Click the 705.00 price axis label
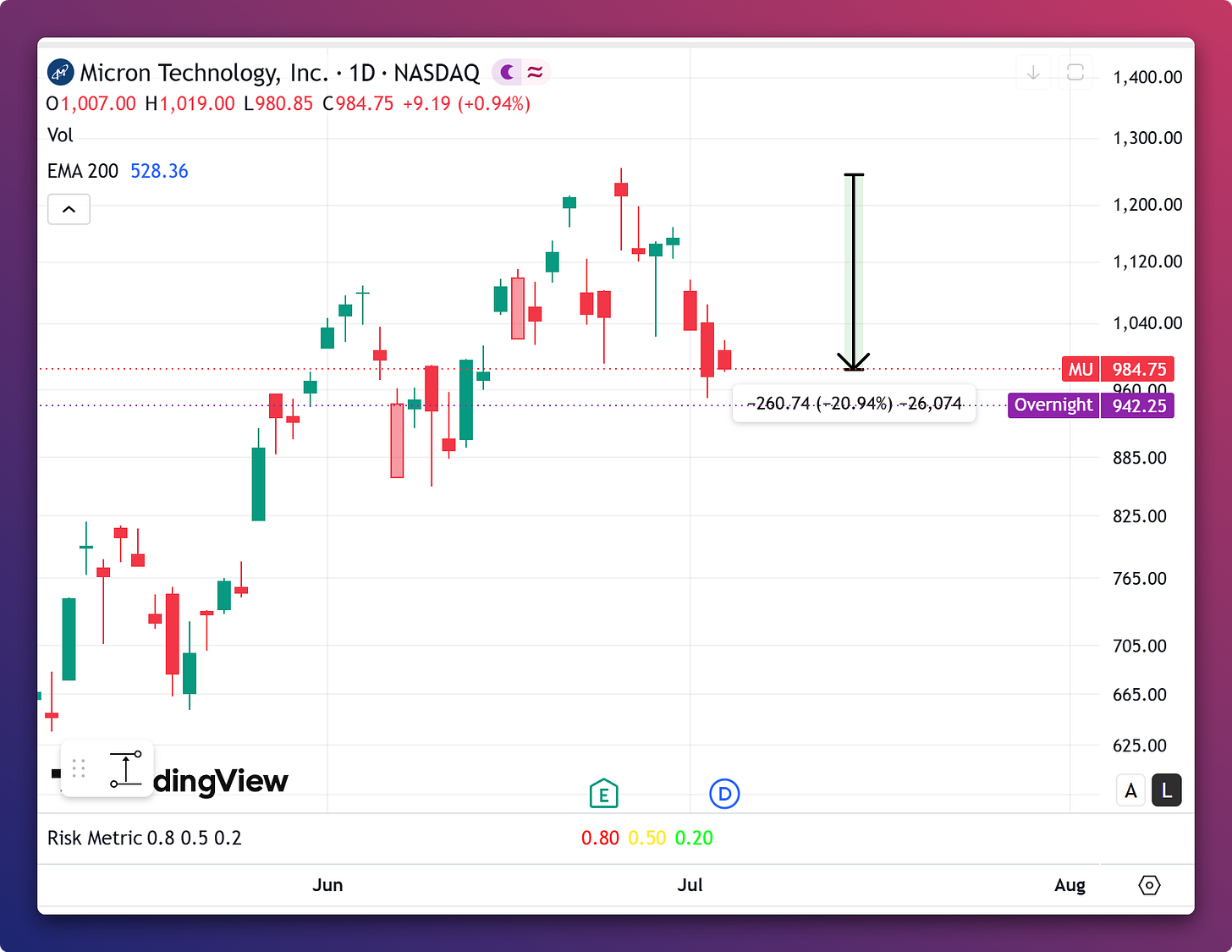The image size is (1232, 952). coord(1139,646)
